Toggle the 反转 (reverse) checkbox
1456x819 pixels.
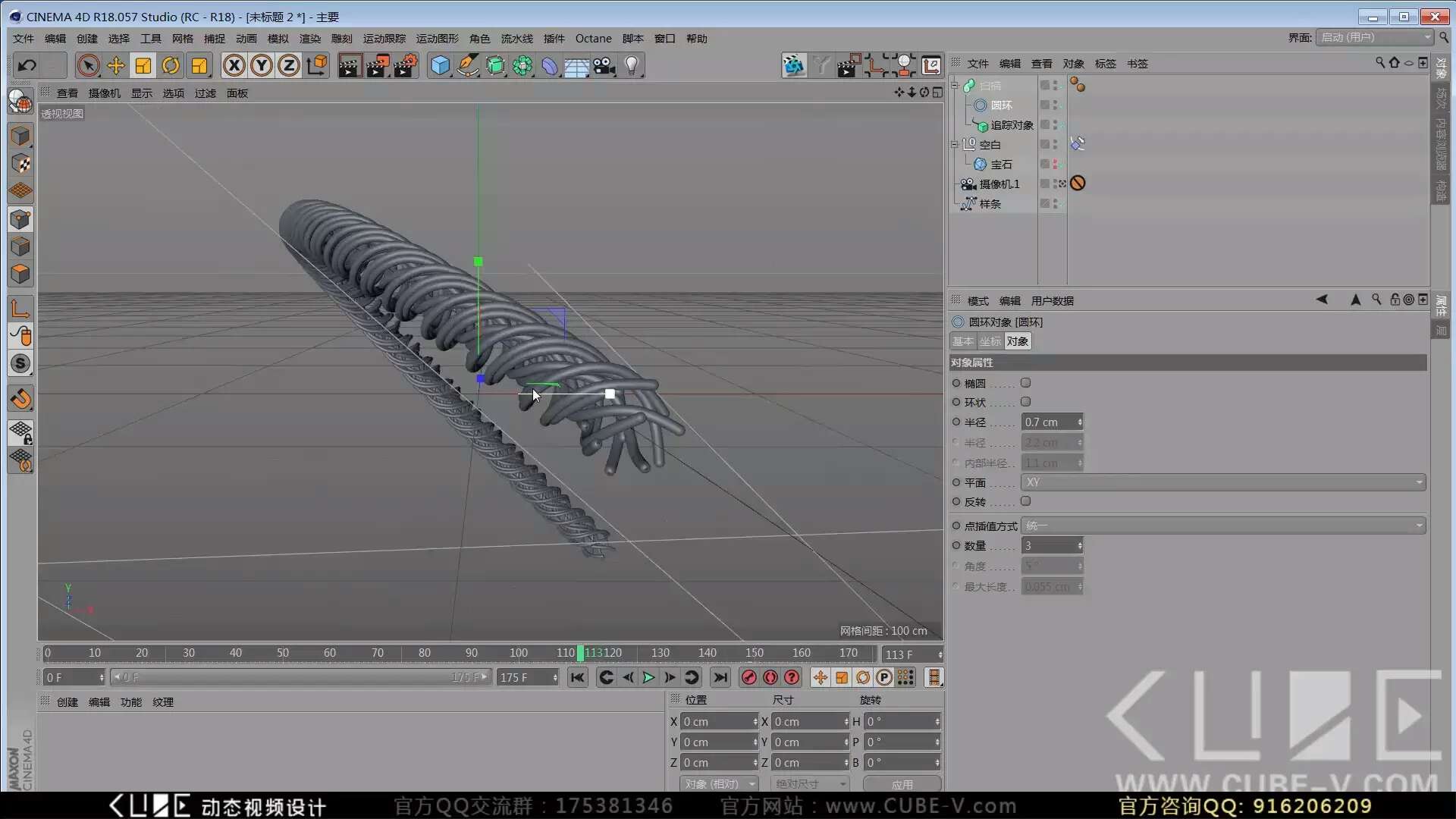pyautogui.click(x=1025, y=501)
